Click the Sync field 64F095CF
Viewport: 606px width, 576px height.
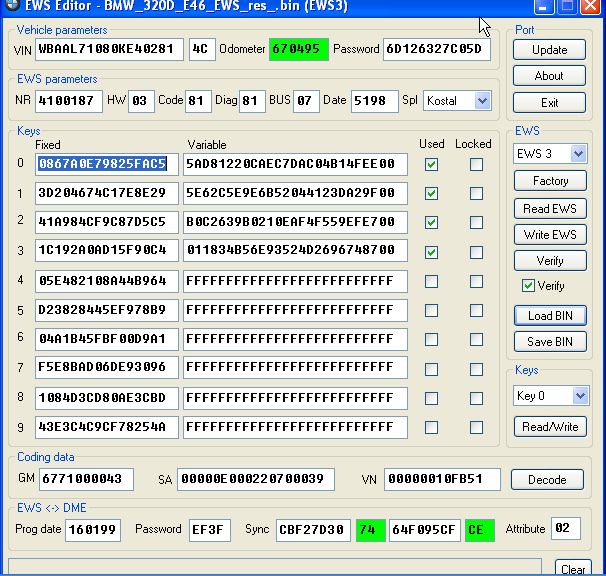pos(425,530)
